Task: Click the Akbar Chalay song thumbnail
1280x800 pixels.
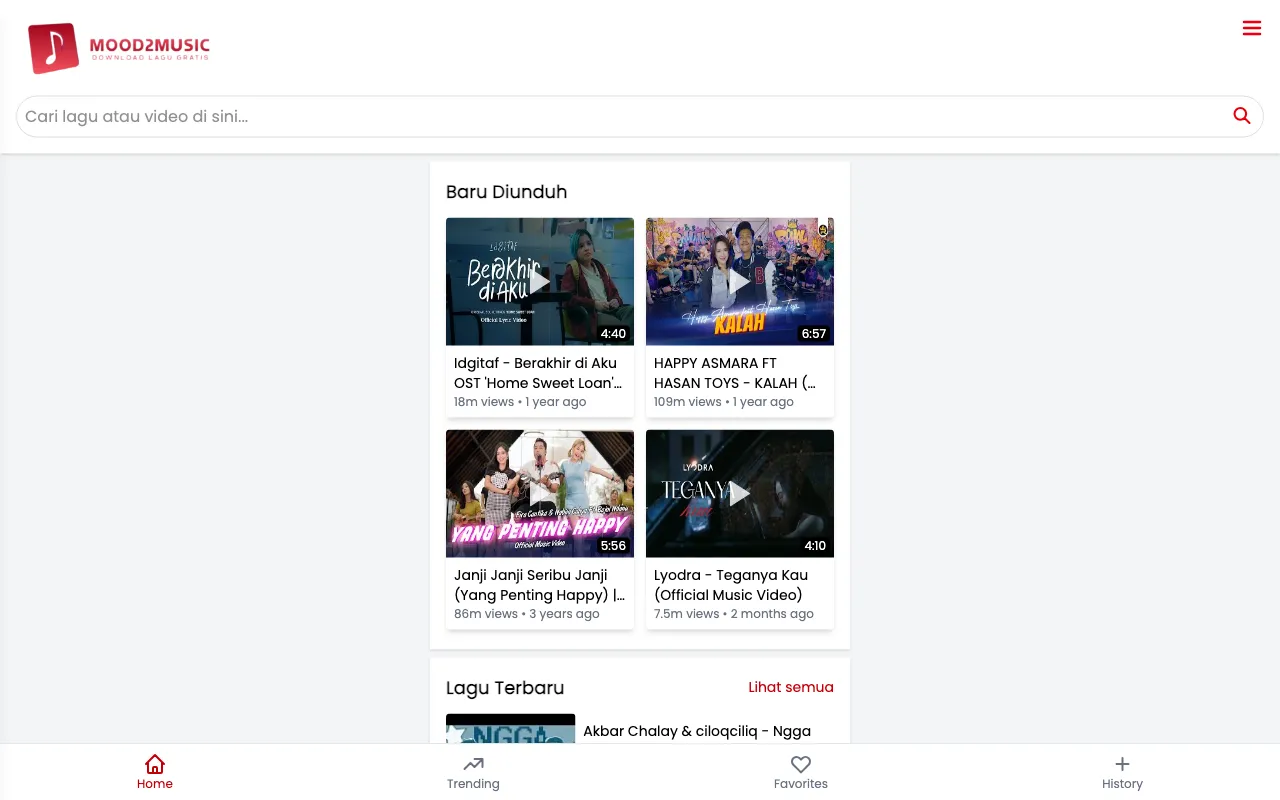Action: pos(510,729)
